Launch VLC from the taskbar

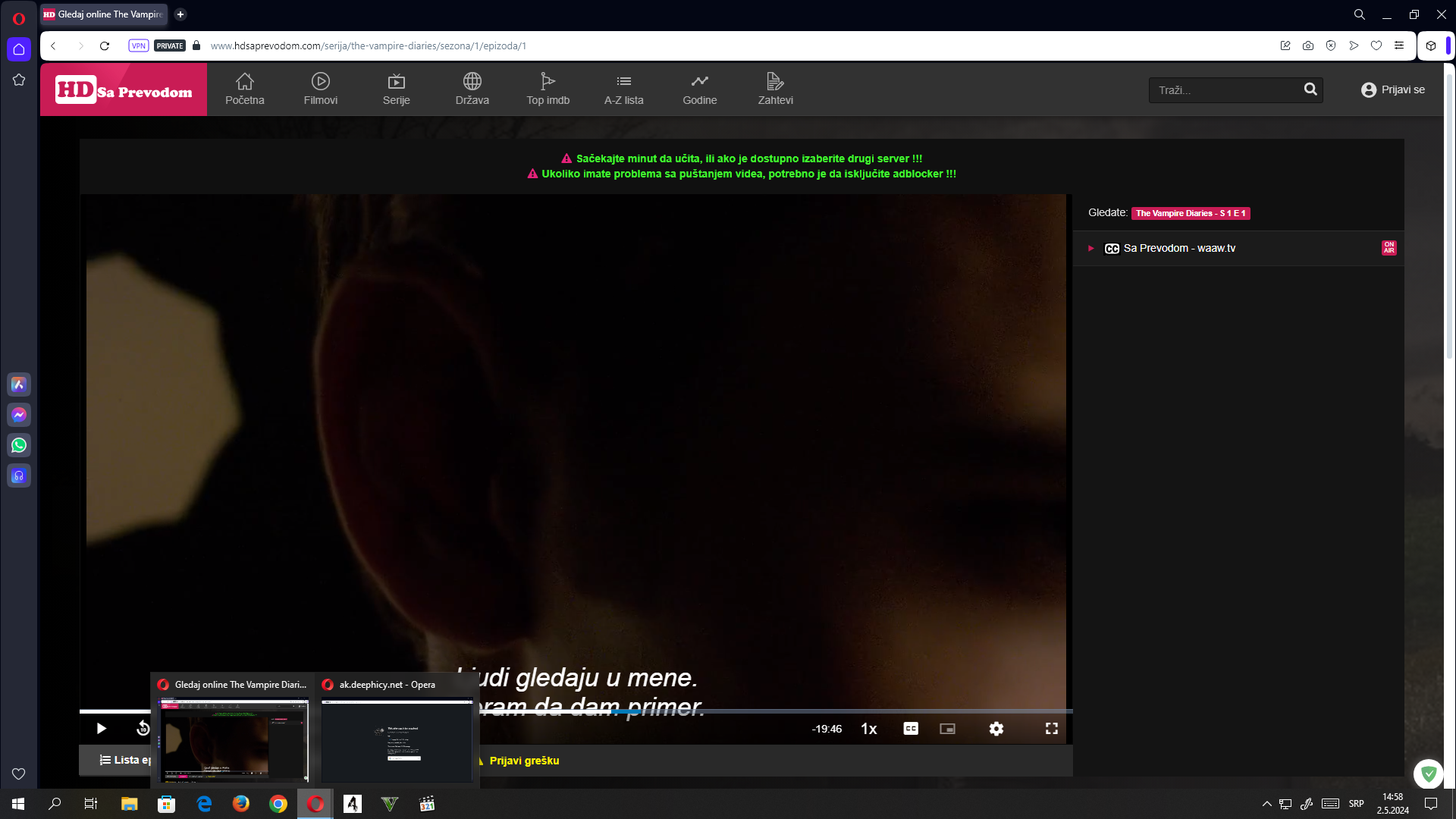click(x=389, y=804)
